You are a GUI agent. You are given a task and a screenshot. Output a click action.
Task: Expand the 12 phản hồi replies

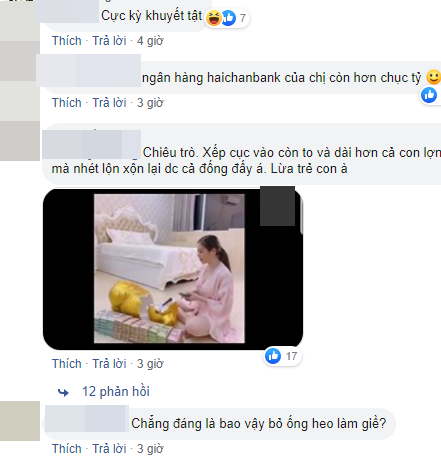116,392
